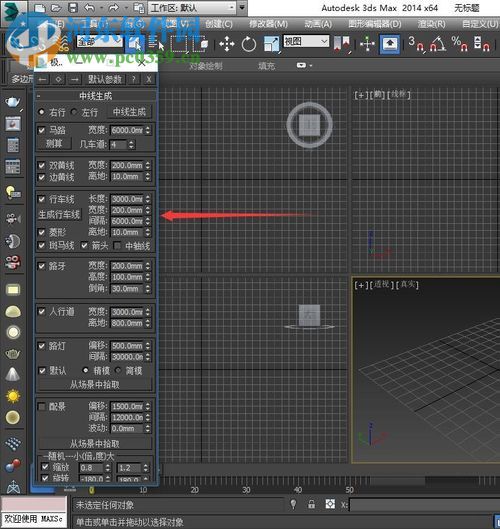The image size is (500, 529).
Task: Open the 创建(C) menu
Action: click(219, 24)
